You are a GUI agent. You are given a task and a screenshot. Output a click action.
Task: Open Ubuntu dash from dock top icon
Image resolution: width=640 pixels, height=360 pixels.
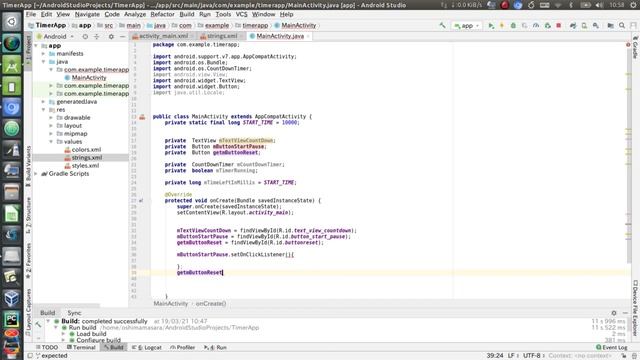click(x=11, y=21)
